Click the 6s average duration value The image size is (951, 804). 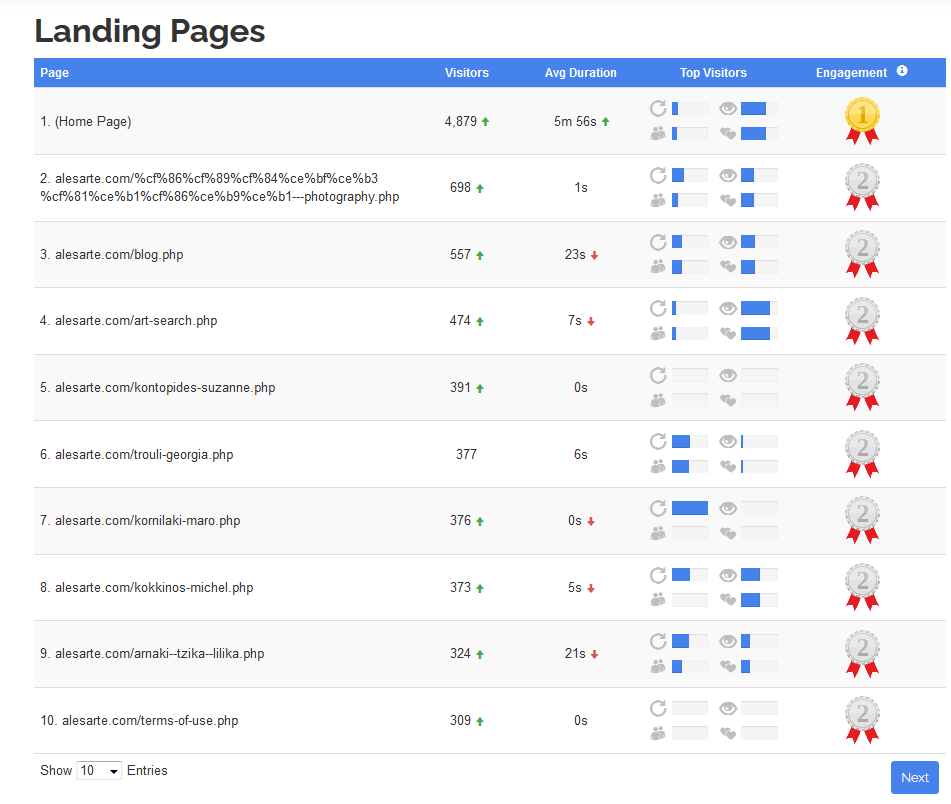(x=580, y=454)
